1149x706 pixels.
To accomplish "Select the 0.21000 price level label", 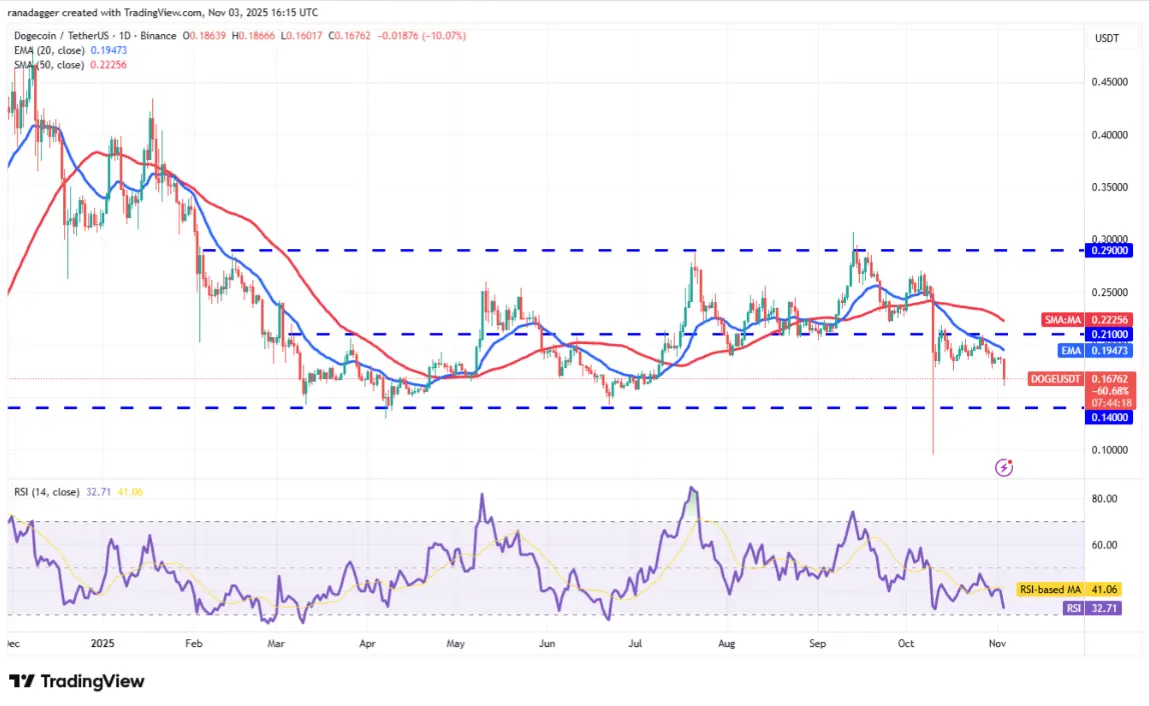I will pyautogui.click(x=1108, y=334).
